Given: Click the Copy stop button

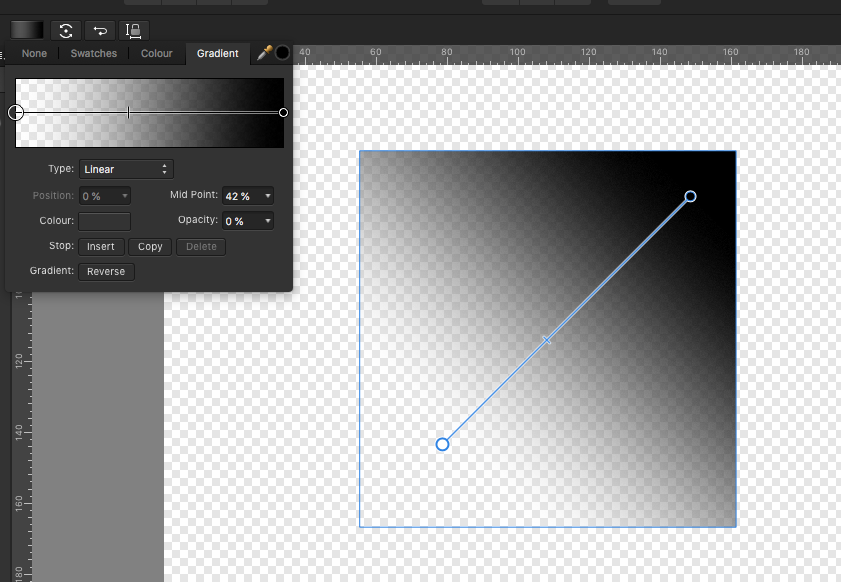Looking at the screenshot, I should (x=150, y=246).
